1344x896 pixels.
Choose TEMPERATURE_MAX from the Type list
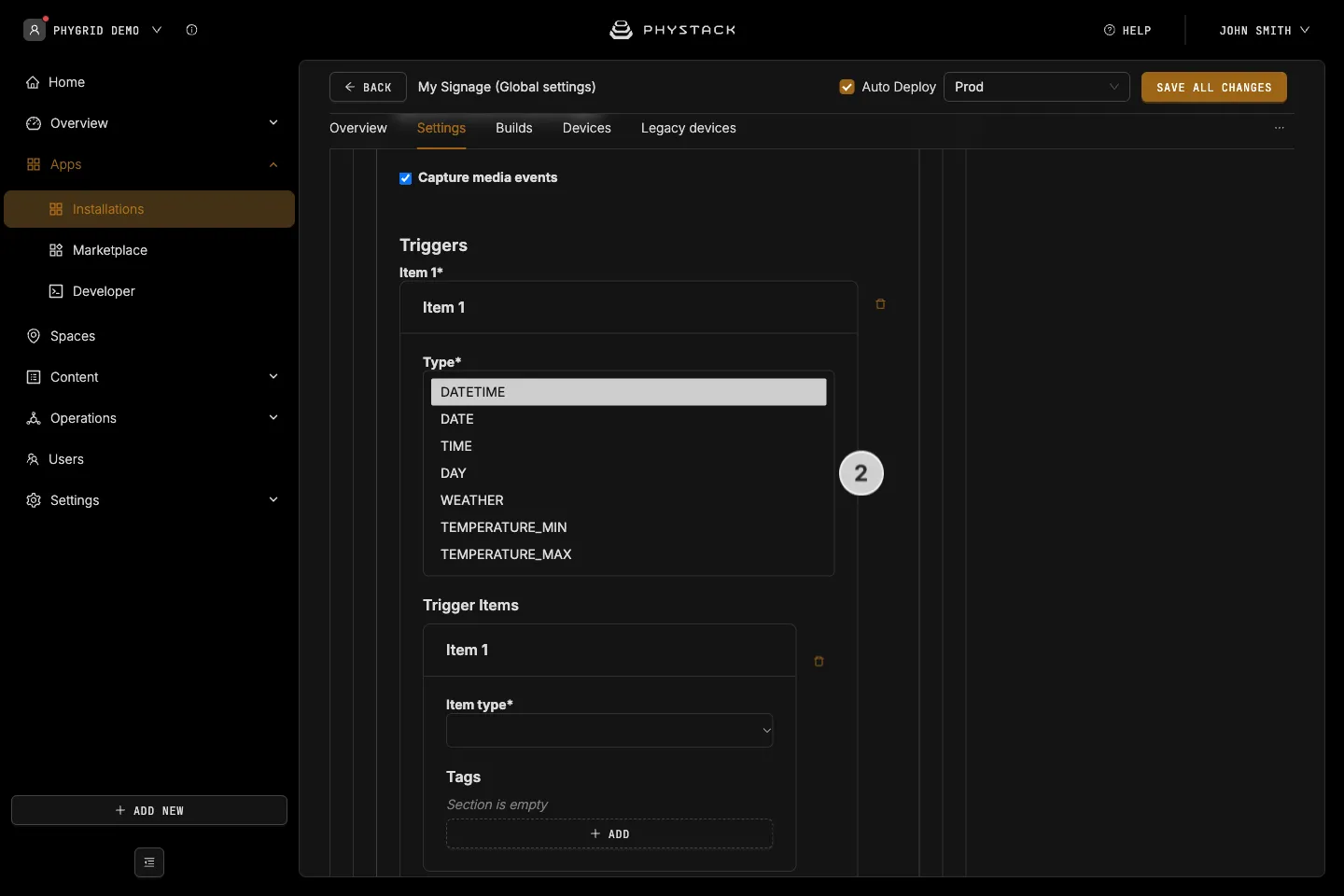[x=629, y=554]
